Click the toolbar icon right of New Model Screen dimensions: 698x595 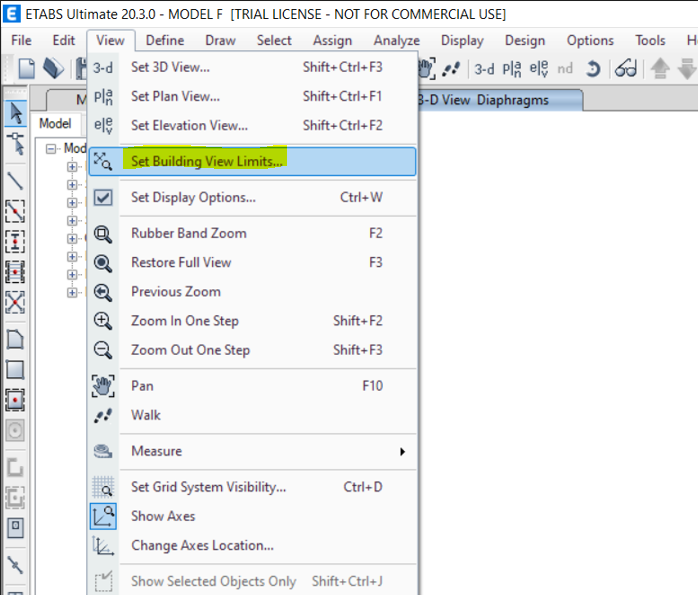[53, 69]
